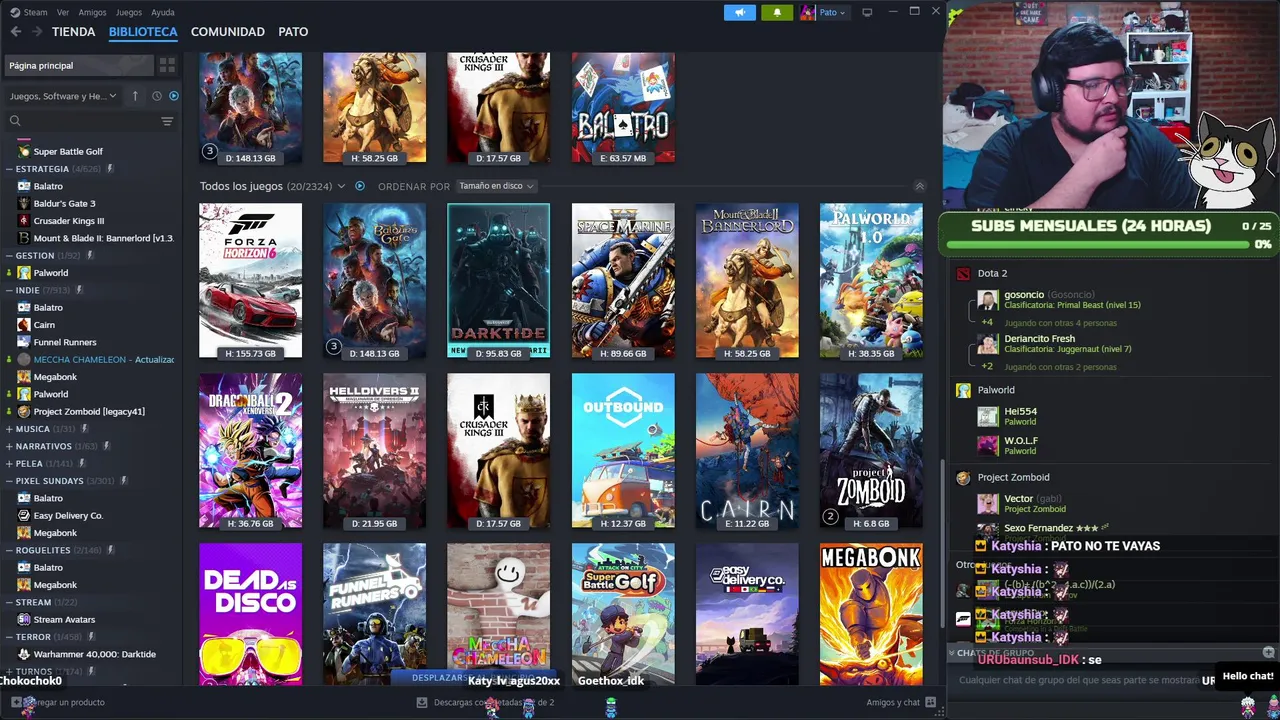Image resolution: width=1280 pixels, height=720 pixels.
Task: Toggle ready-to-play filter in the sidebar
Action: point(173,96)
